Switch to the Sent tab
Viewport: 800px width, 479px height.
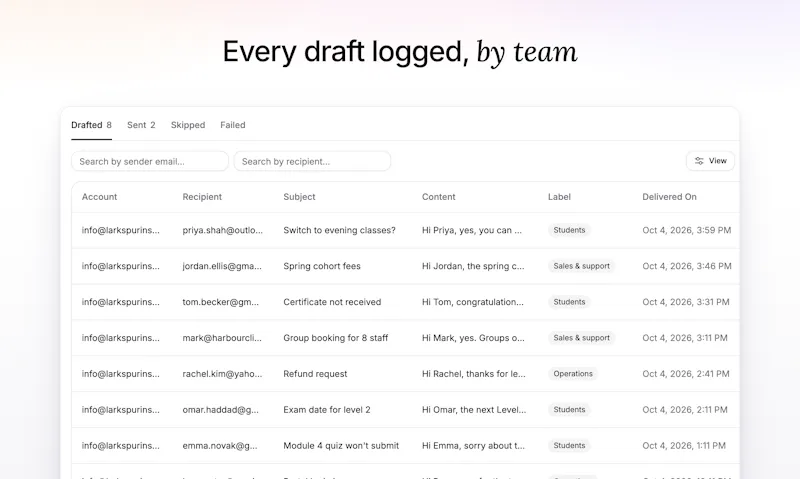click(x=141, y=125)
